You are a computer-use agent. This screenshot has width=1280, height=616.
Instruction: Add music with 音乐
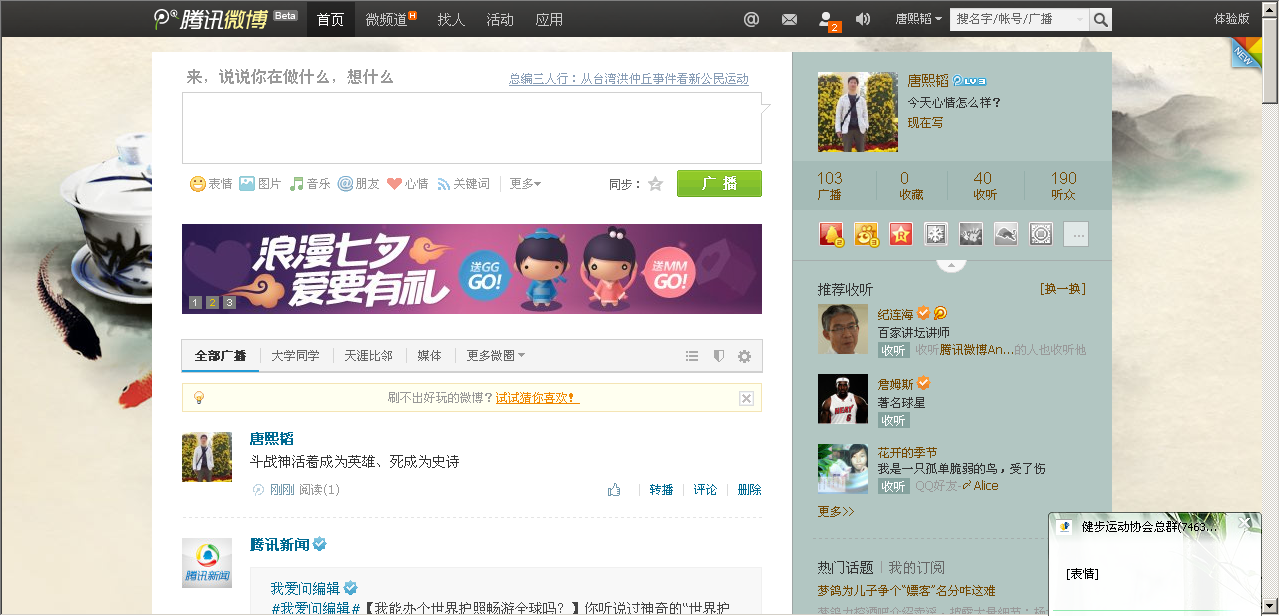coord(309,184)
